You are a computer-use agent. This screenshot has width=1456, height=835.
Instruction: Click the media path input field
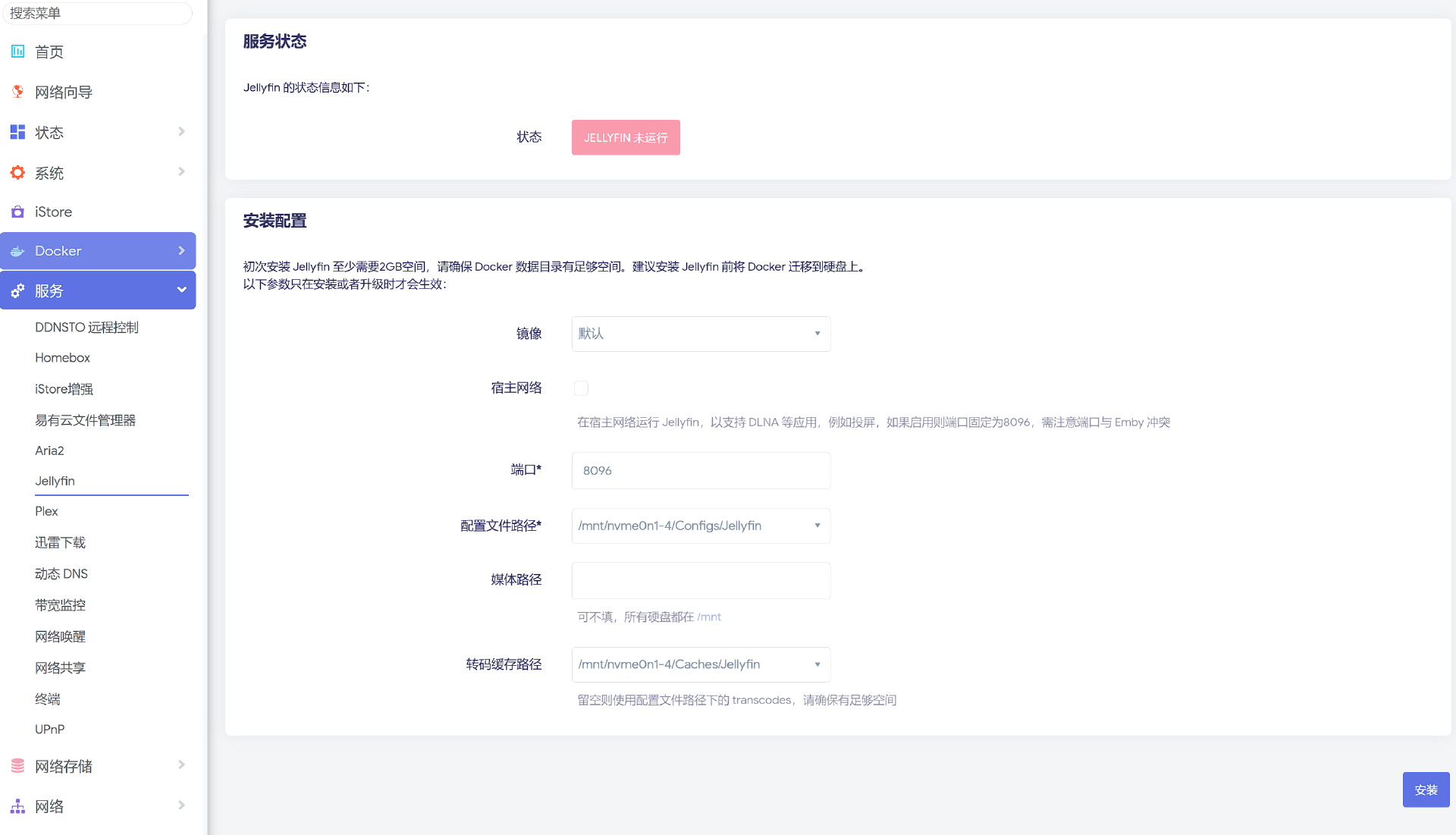701,580
